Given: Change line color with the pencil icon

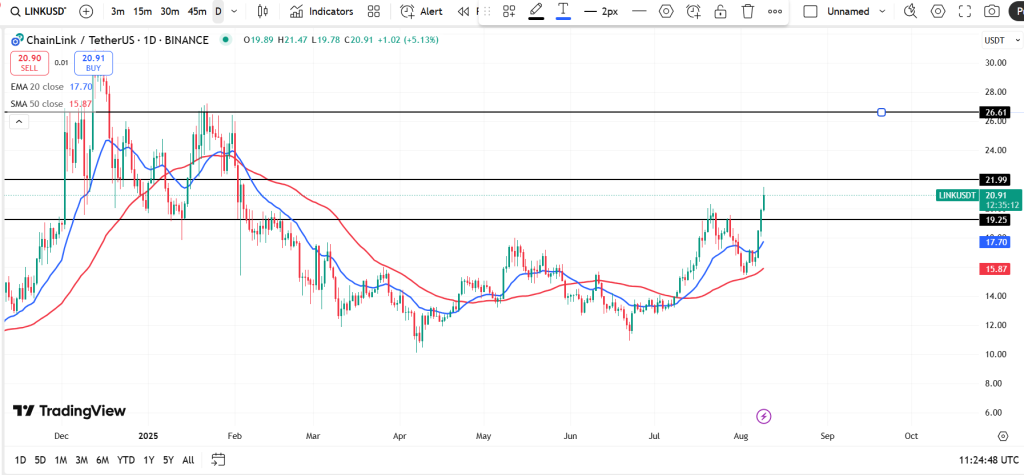Looking at the screenshot, I should coord(536,11).
